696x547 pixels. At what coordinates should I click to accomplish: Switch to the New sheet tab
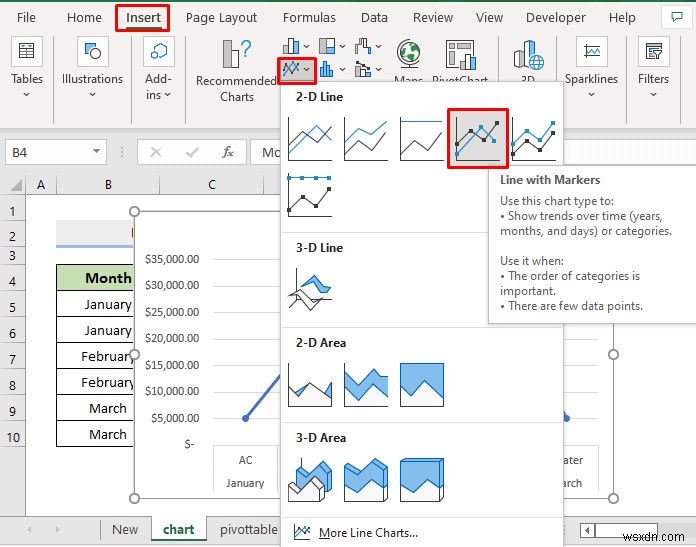(125, 529)
